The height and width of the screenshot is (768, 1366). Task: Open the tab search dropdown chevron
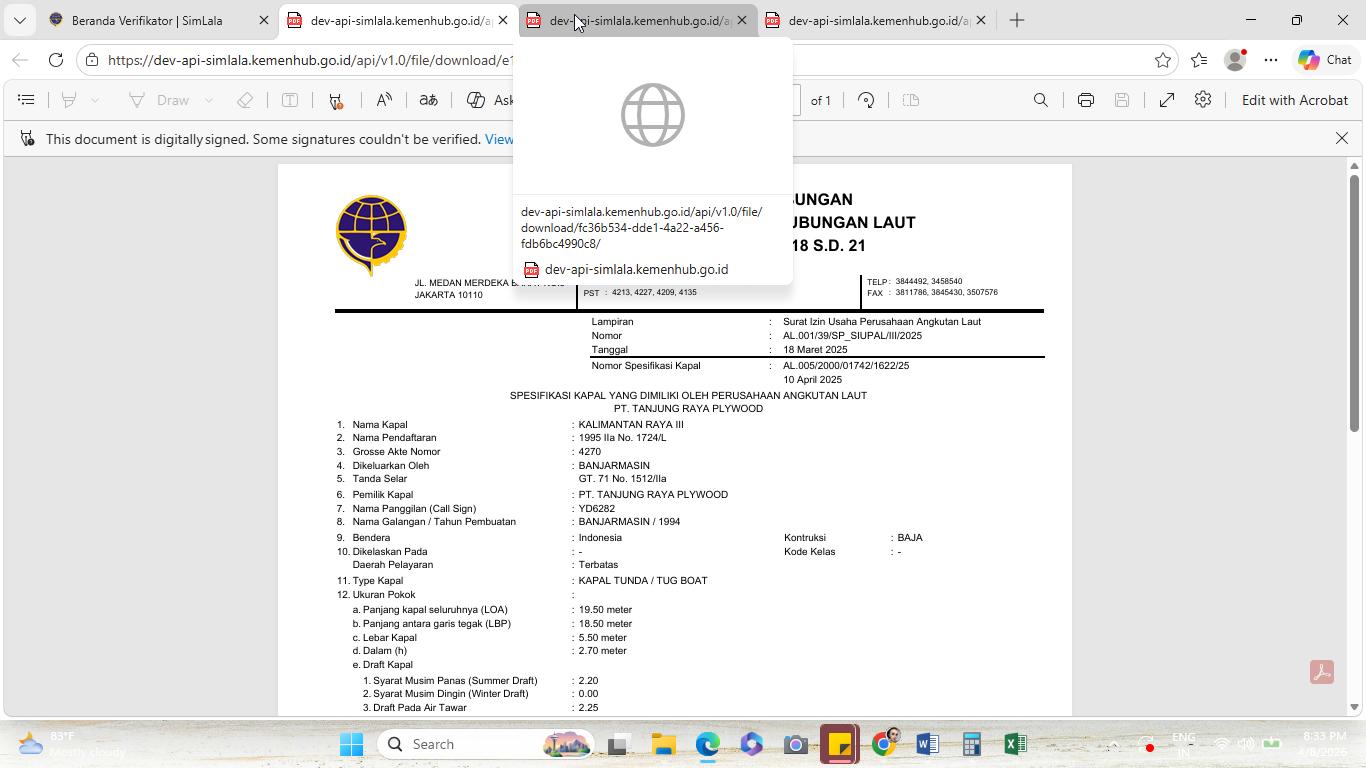[x=19, y=20]
